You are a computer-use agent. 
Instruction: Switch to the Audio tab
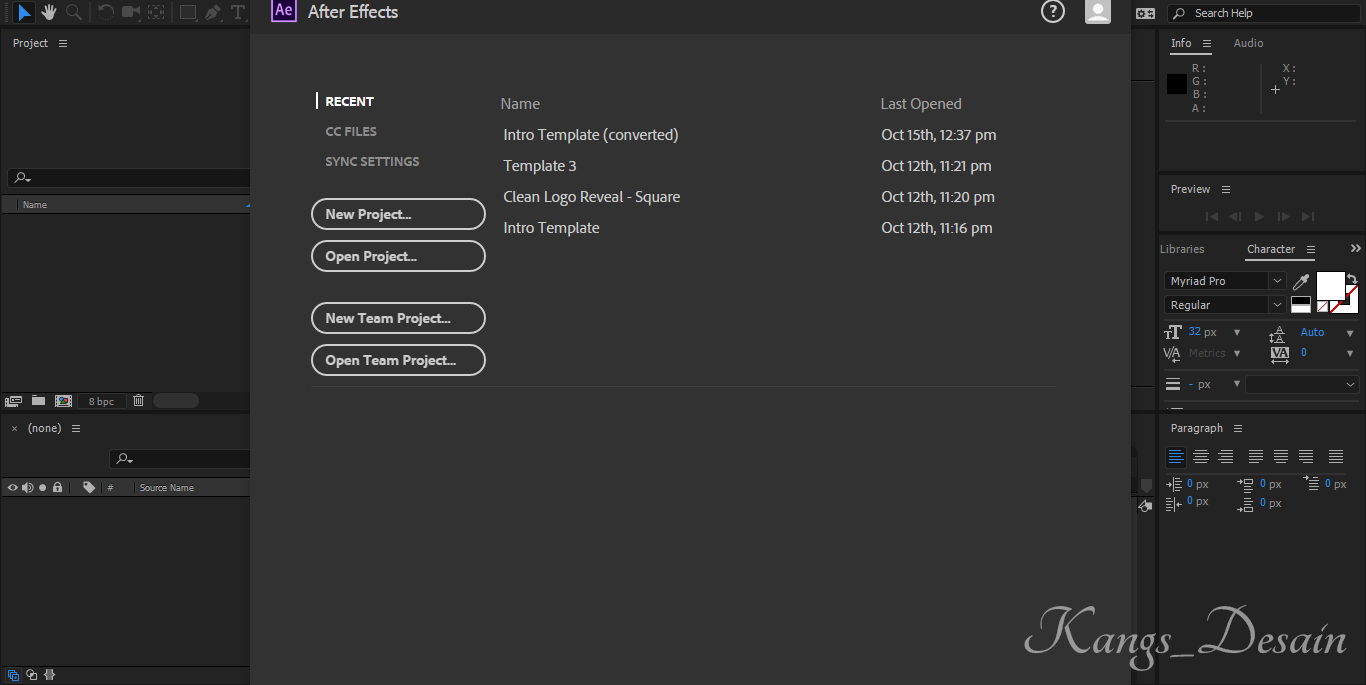point(1248,43)
